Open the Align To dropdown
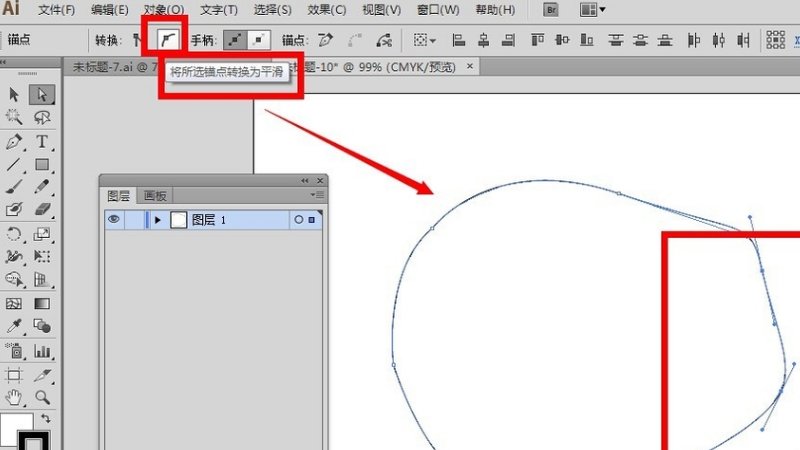The image size is (800, 450). coord(424,40)
